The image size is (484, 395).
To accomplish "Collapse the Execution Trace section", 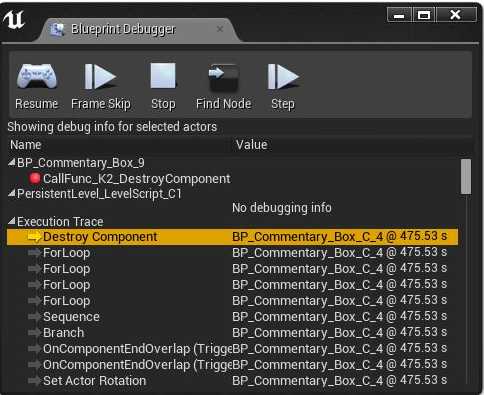I will pos(12,221).
